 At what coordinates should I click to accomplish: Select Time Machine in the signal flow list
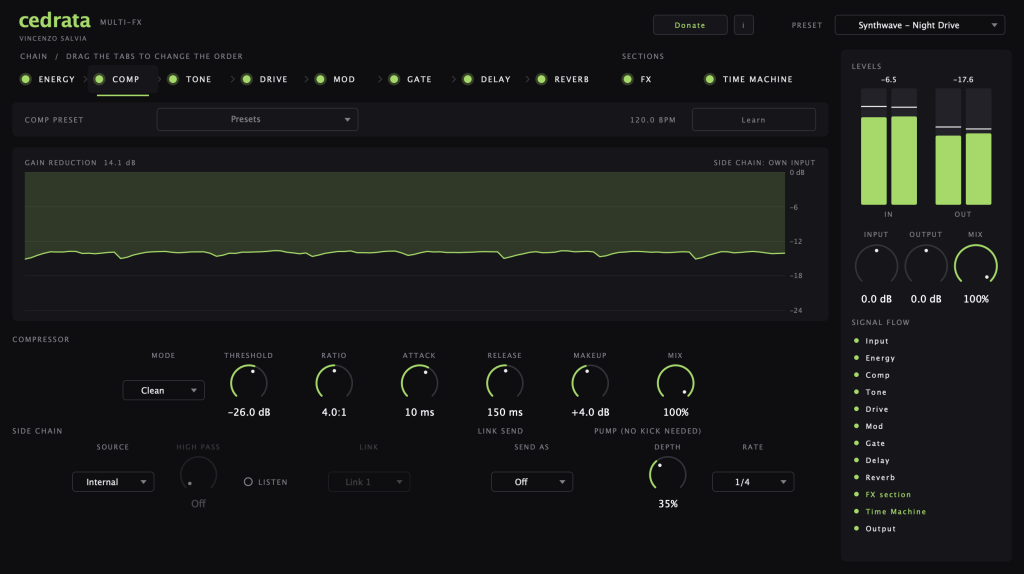(x=895, y=512)
